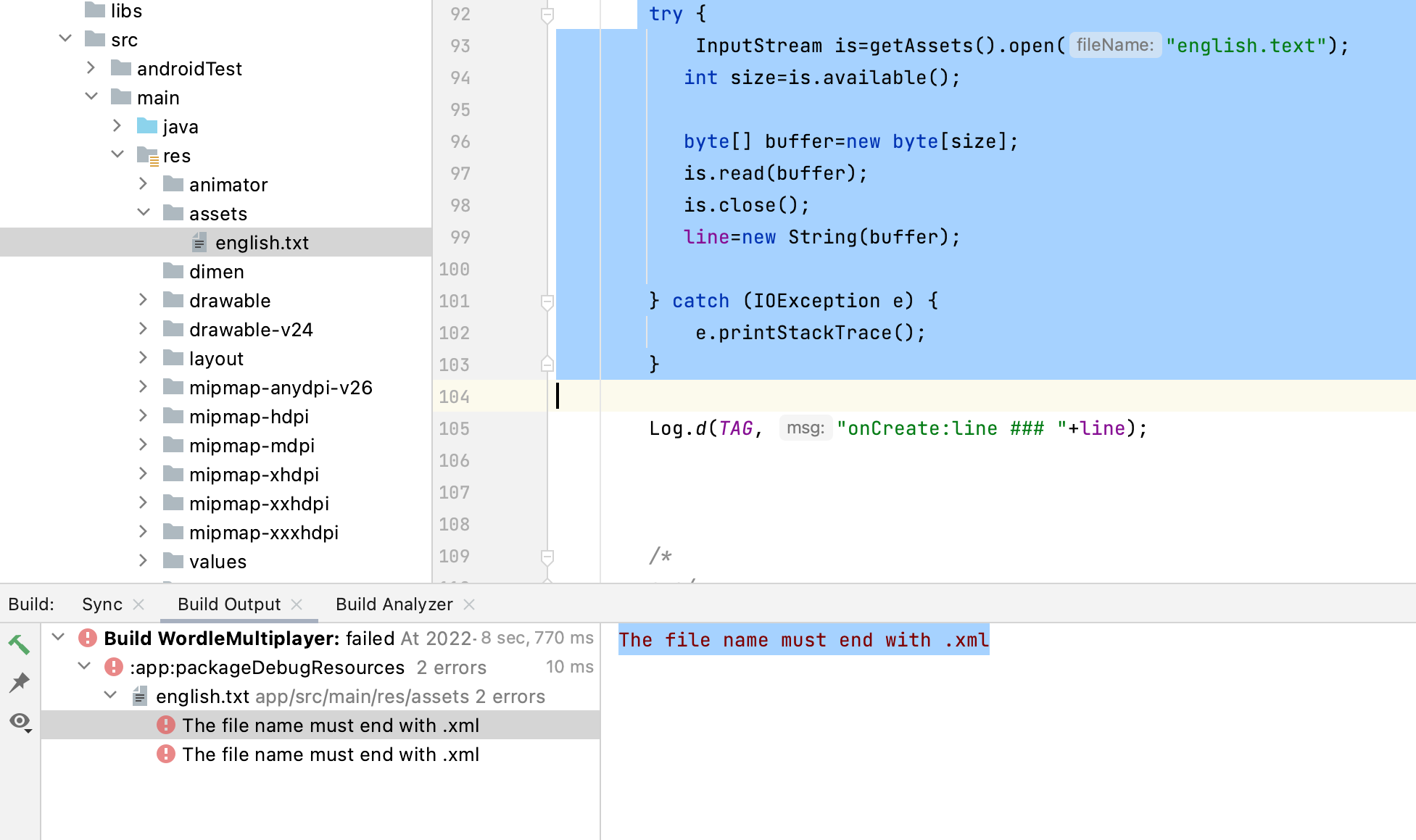Close the Build Analyzer tab
Image resolution: width=1416 pixels, height=840 pixels.
point(469,604)
